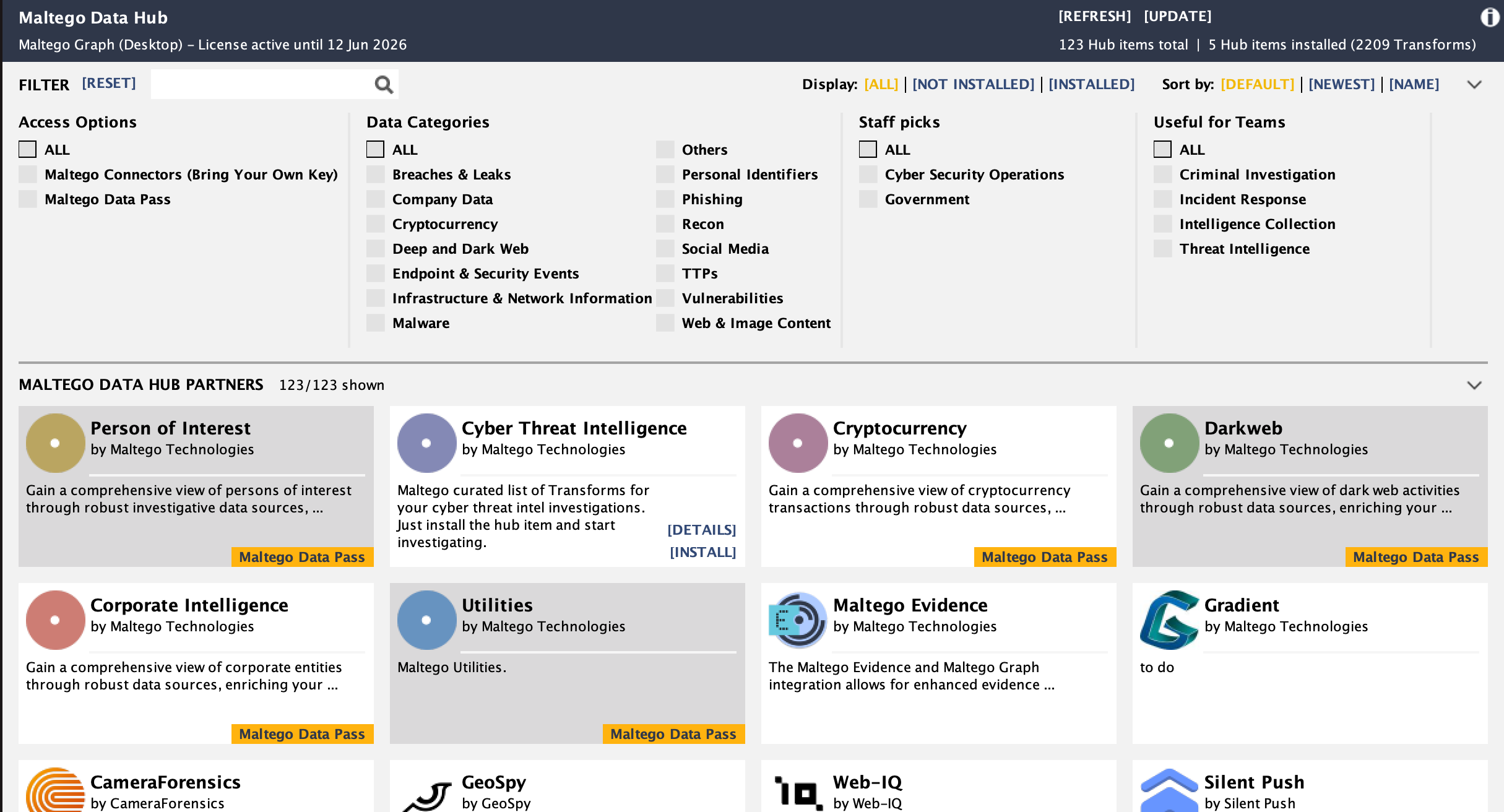1504x812 pixels.
Task: Enable the Cryptocurrency data category checkbox
Action: pos(376,224)
